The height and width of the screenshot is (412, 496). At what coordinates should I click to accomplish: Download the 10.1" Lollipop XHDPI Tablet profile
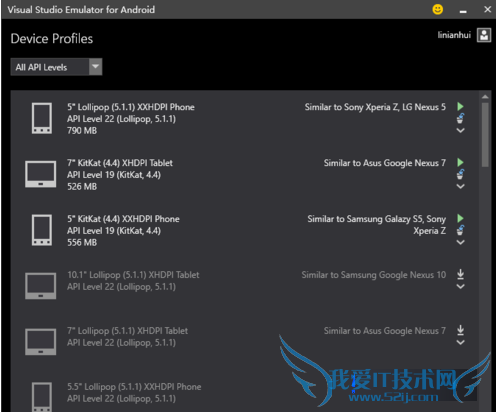coord(460,274)
